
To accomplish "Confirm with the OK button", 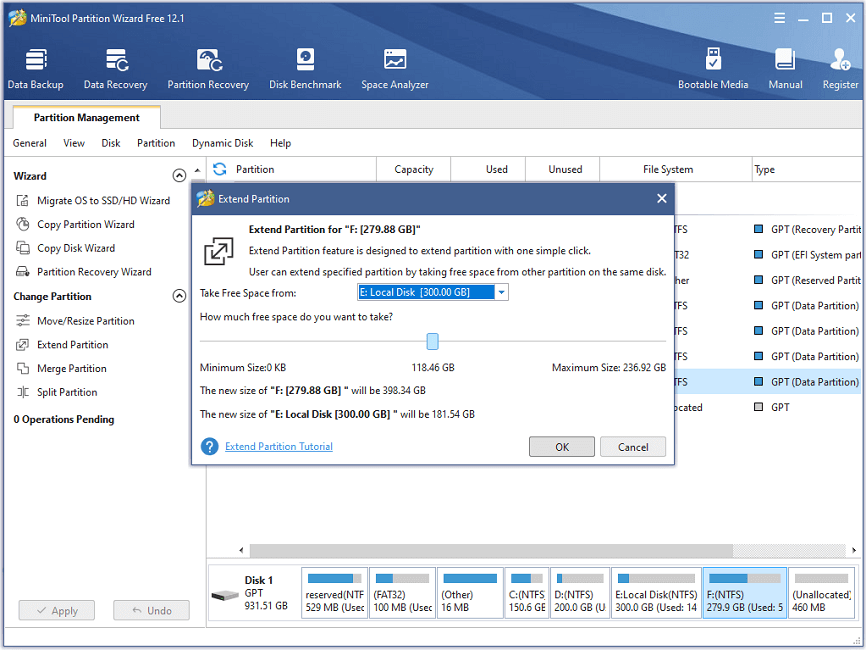I will [562, 447].
